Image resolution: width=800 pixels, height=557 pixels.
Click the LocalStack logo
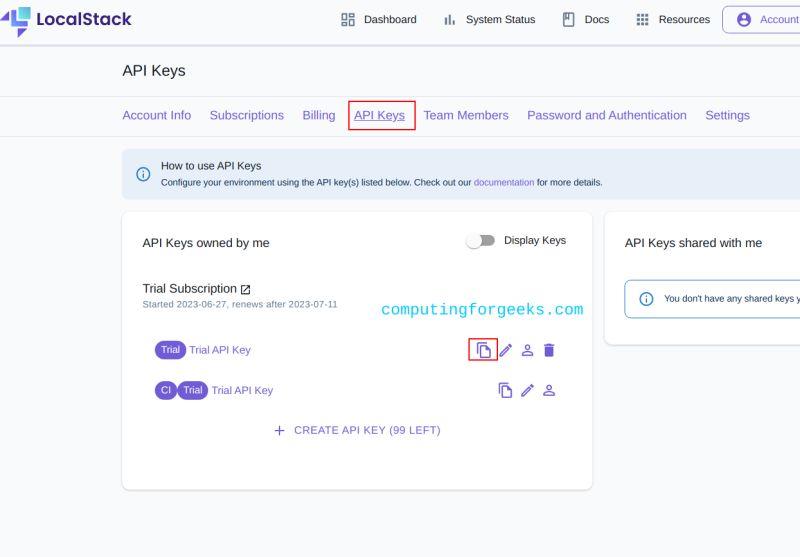tap(66, 20)
